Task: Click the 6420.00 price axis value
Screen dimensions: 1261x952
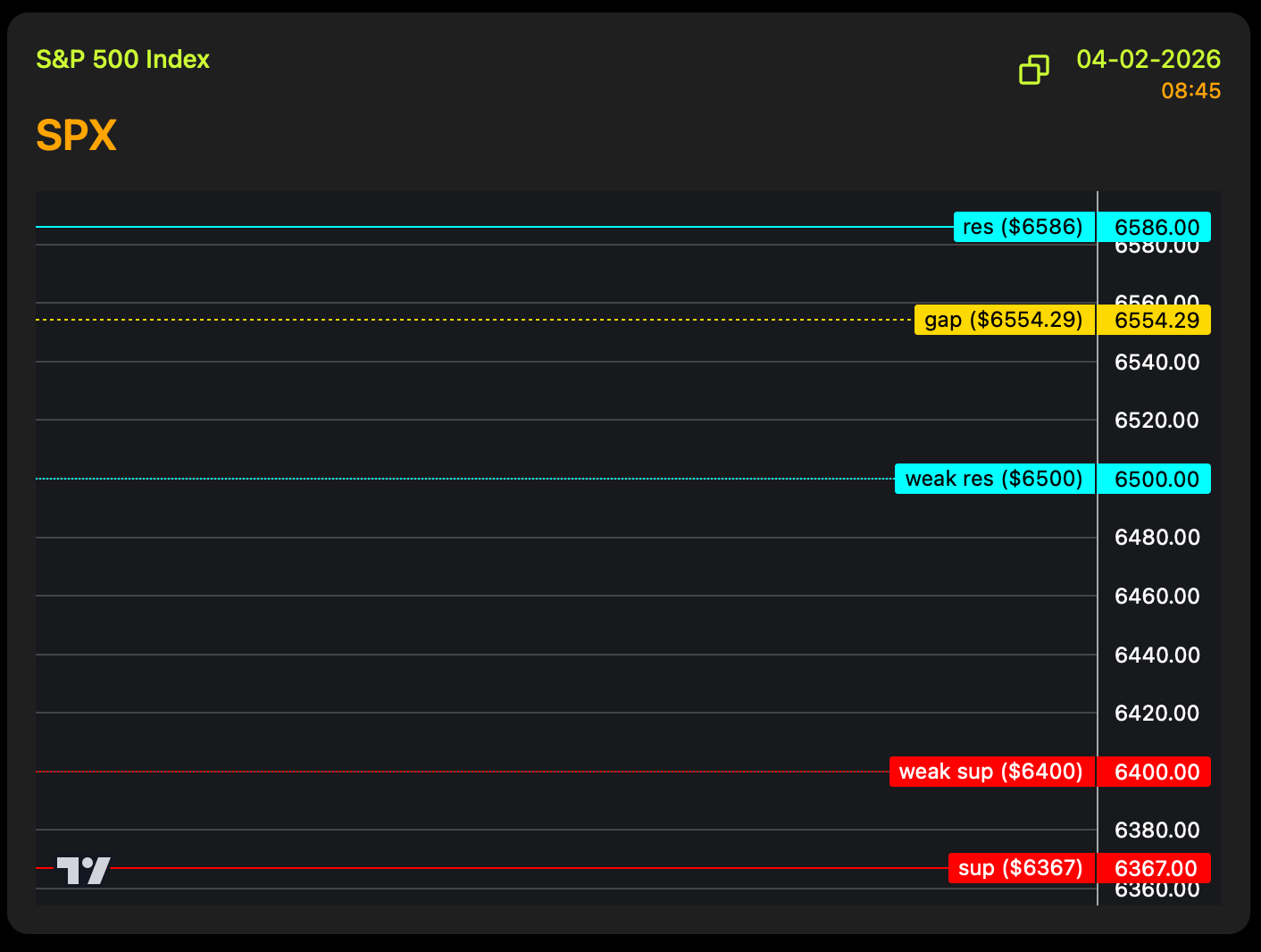Action: [1157, 713]
